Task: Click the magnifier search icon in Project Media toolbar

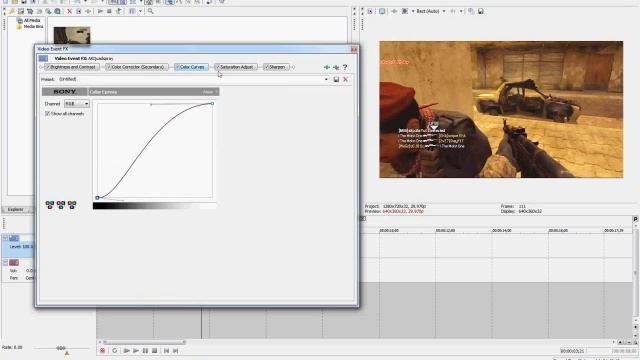Action: [x=151, y=11]
